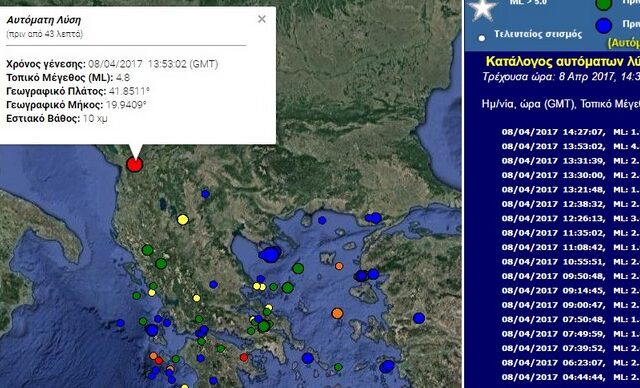The height and width of the screenshot is (388, 640).
Task: Click the red marker in the Peloponnese
Action: point(244,357)
